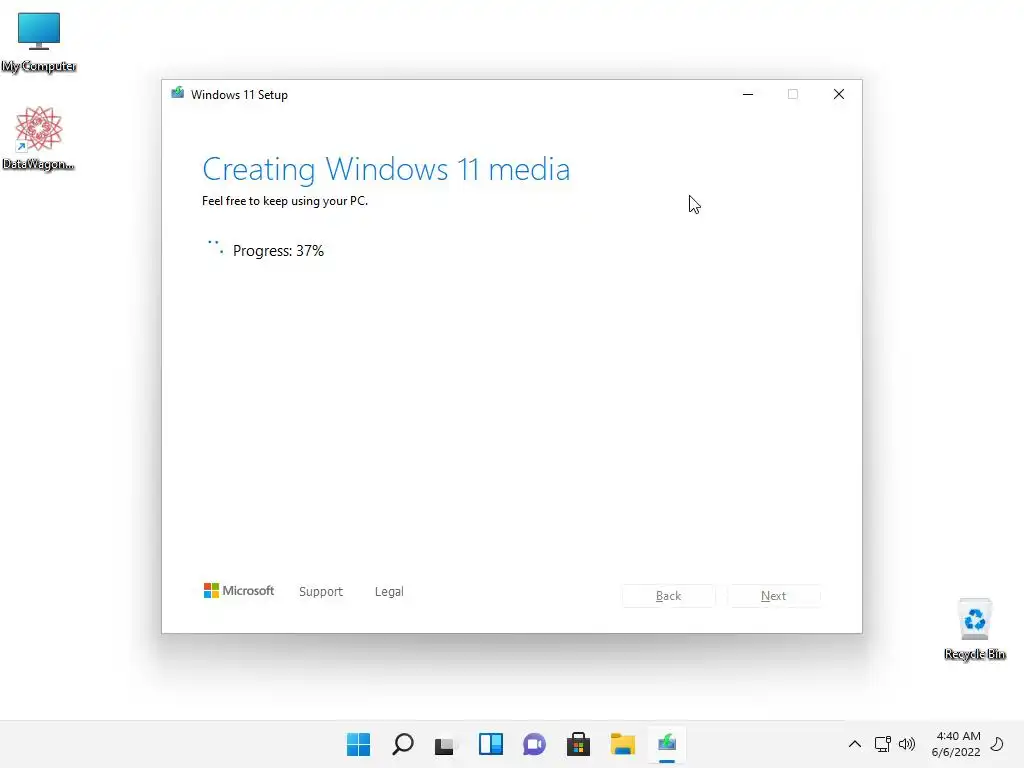Open Microsoft Store from the taskbar

pos(578,744)
